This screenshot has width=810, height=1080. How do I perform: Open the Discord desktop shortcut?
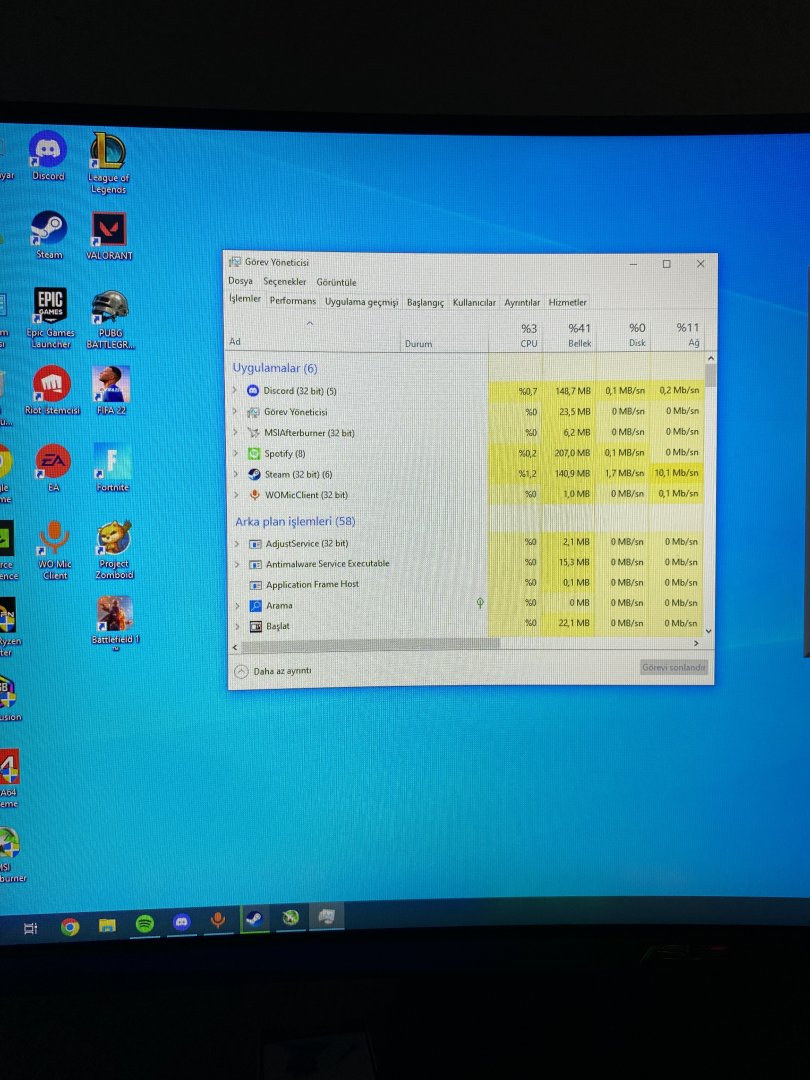pos(48,156)
